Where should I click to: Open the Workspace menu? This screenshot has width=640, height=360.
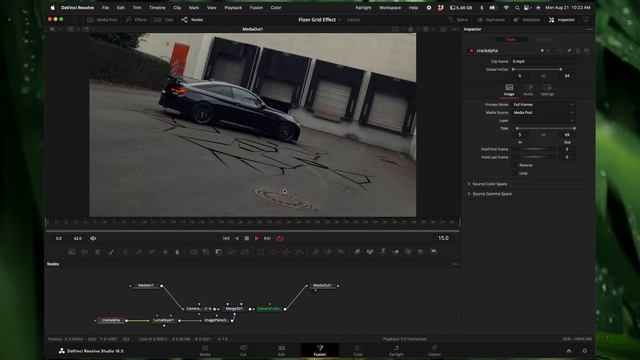[390, 8]
